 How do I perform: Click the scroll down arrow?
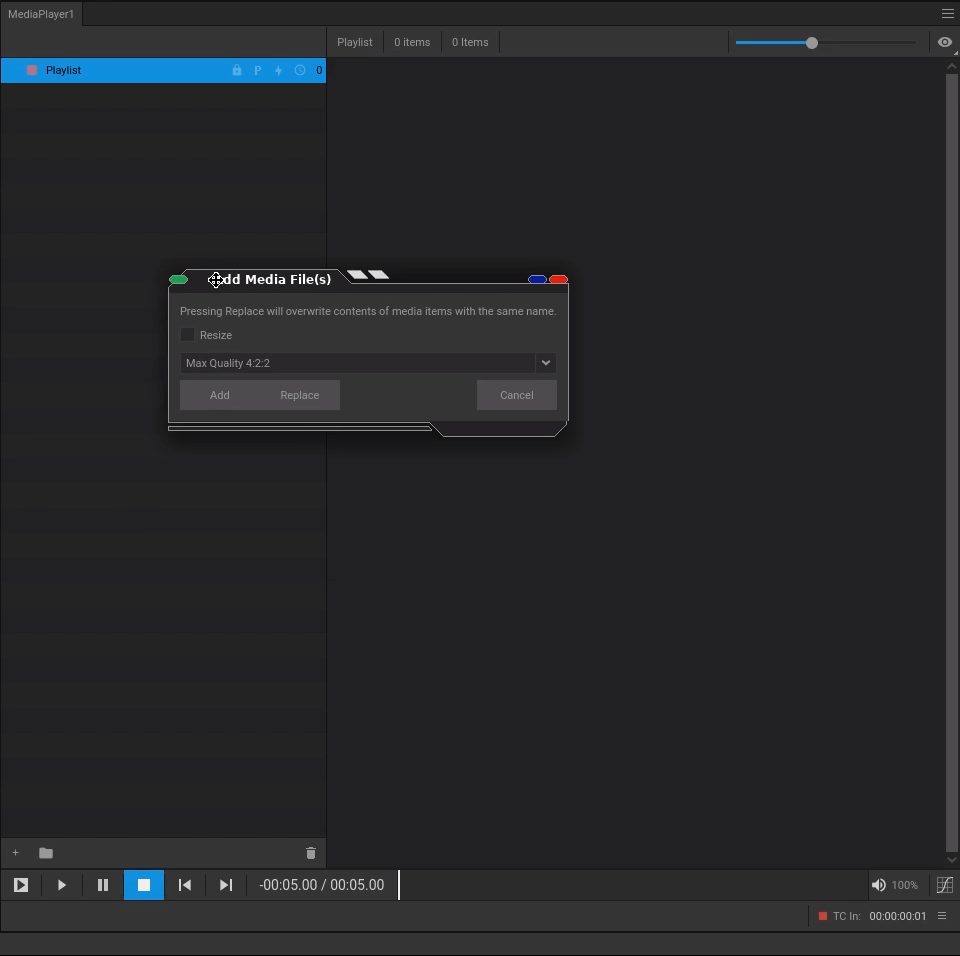tap(951, 860)
